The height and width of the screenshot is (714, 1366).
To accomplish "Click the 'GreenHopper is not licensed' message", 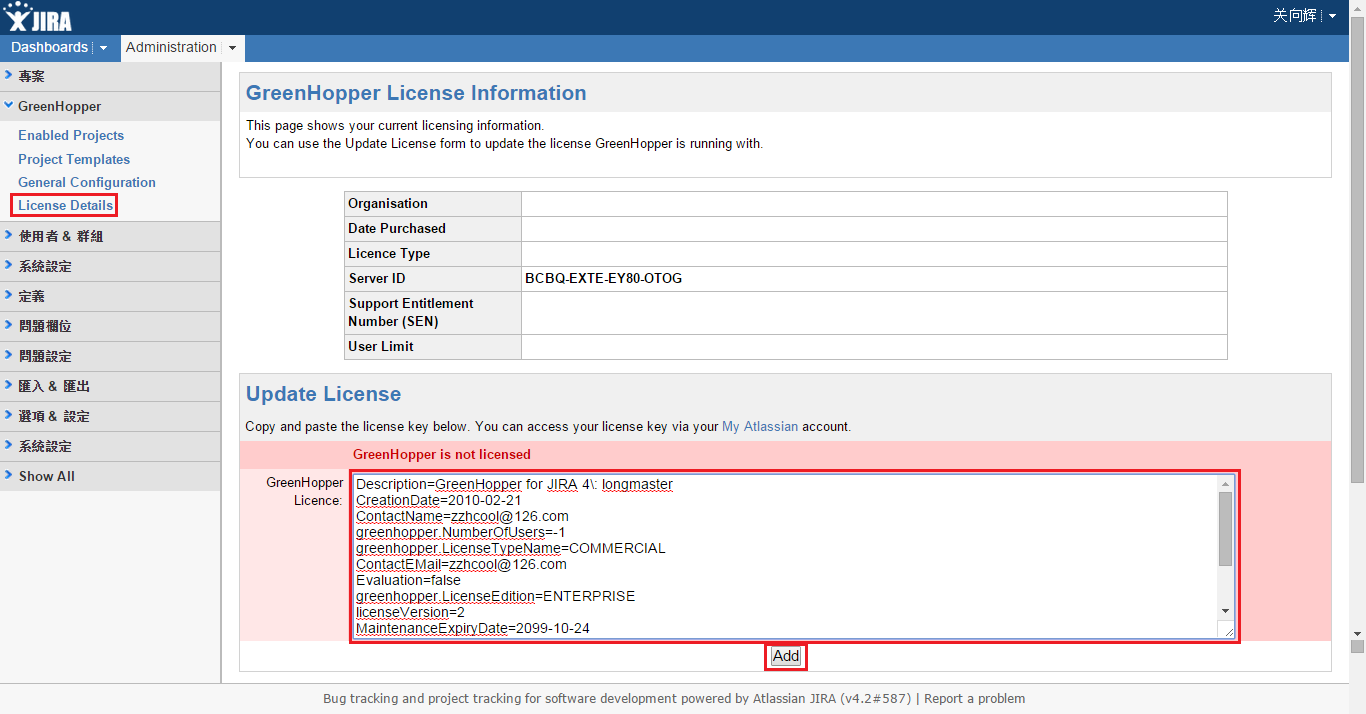I will [442, 454].
